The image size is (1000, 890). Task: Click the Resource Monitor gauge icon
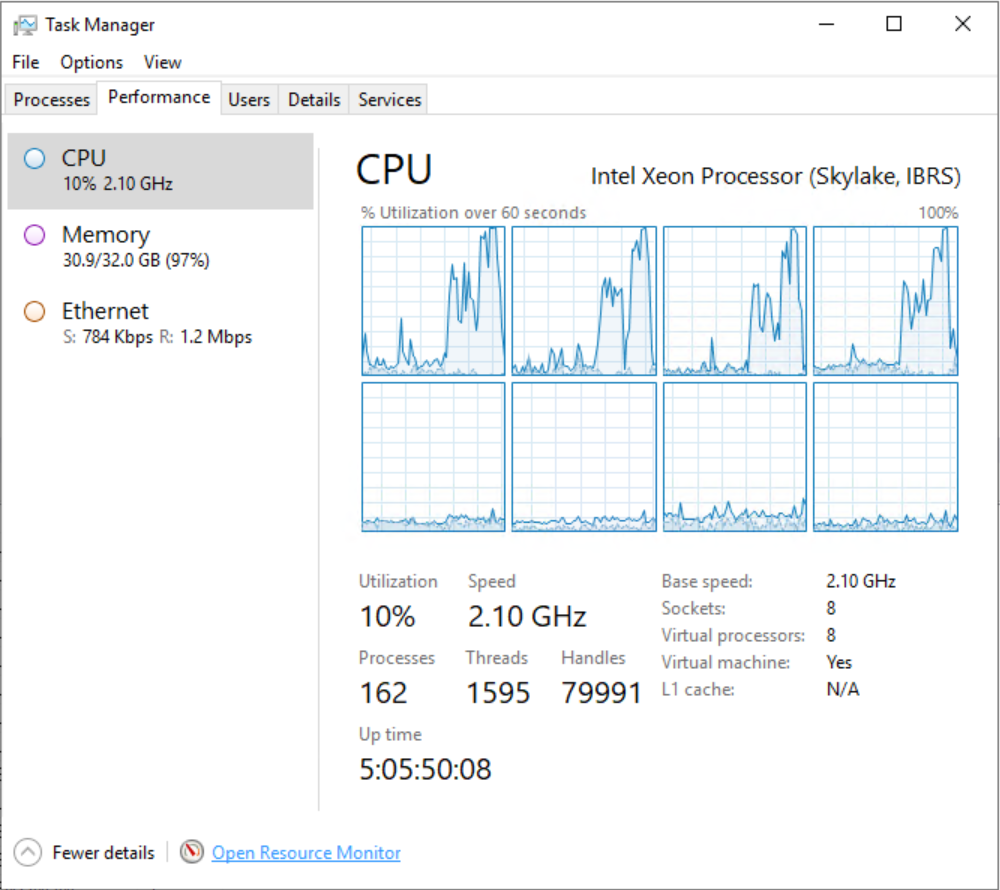(191, 852)
